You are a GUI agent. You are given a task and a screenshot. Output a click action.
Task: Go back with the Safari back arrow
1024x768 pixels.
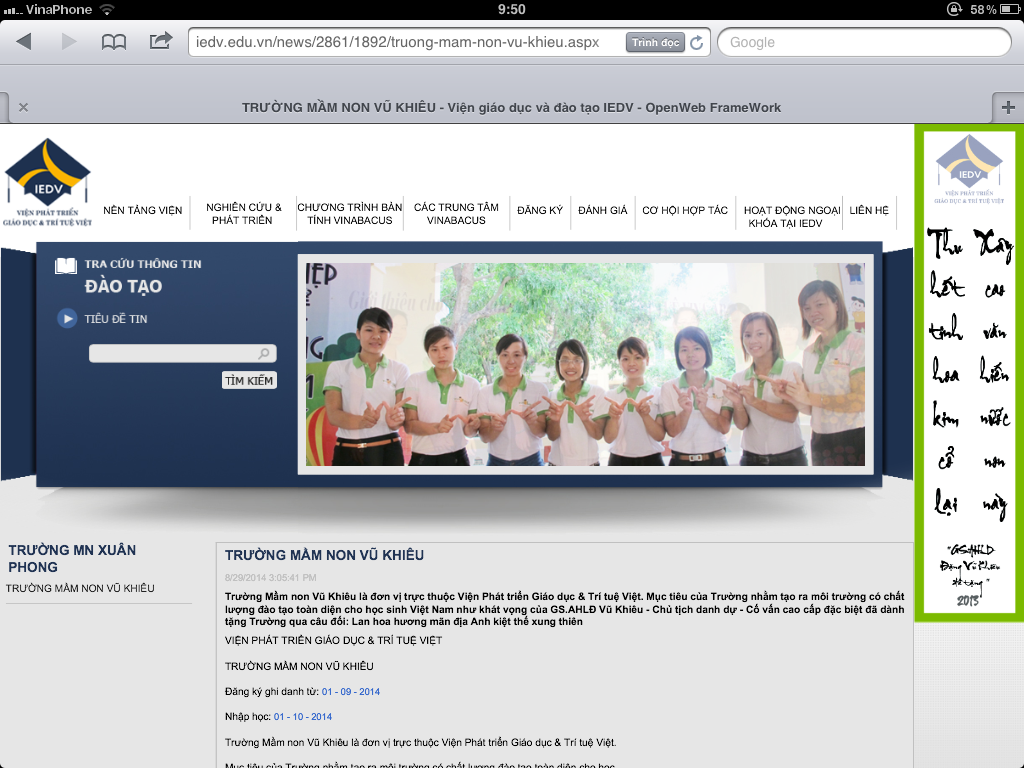coord(24,42)
